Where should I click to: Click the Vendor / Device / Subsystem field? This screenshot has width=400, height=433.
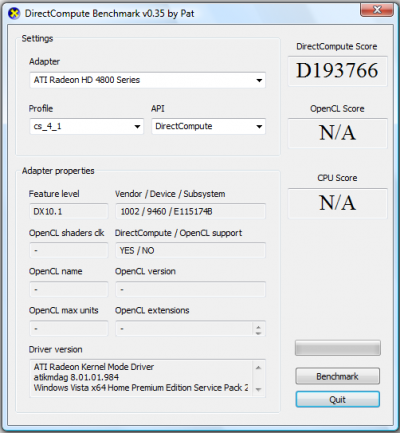pos(190,211)
